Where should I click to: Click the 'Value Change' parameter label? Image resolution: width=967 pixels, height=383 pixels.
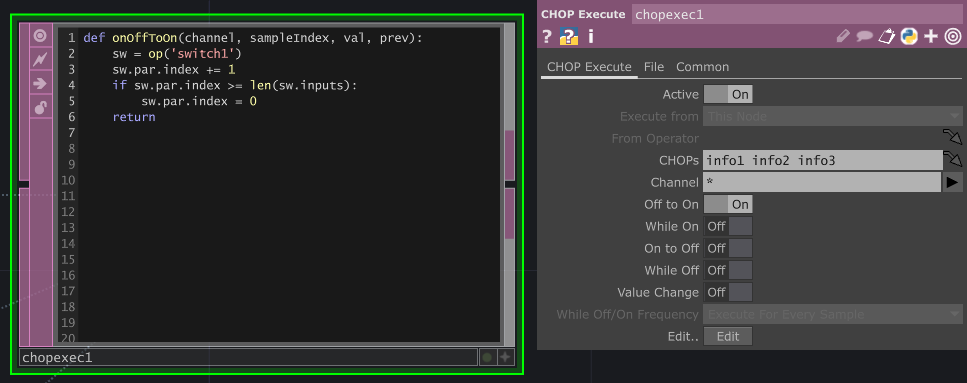[x=658, y=292]
